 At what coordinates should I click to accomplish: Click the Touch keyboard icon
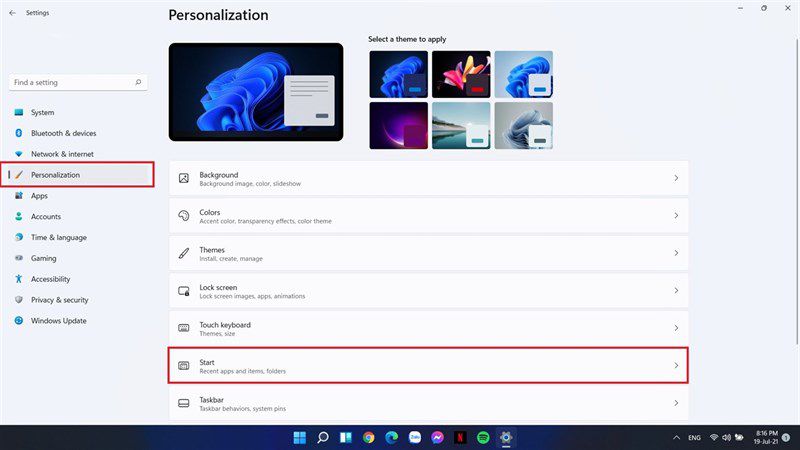tap(184, 328)
